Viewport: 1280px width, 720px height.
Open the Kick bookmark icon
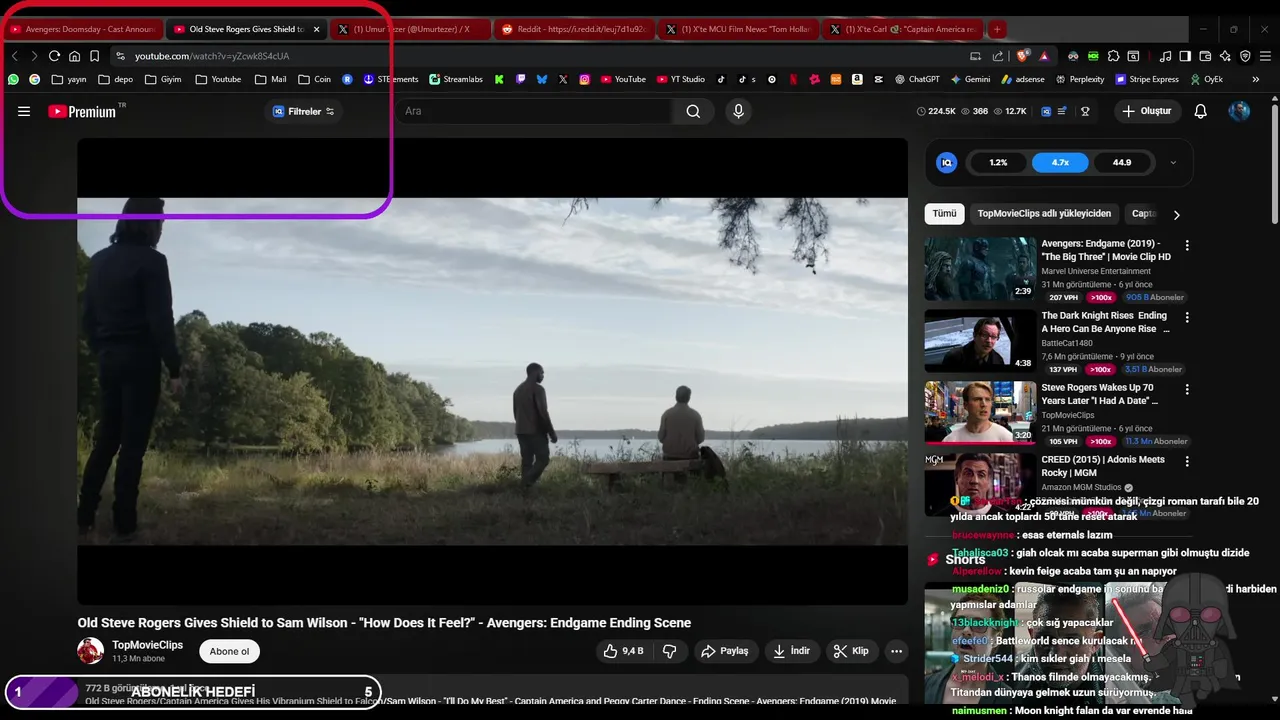tap(499, 79)
